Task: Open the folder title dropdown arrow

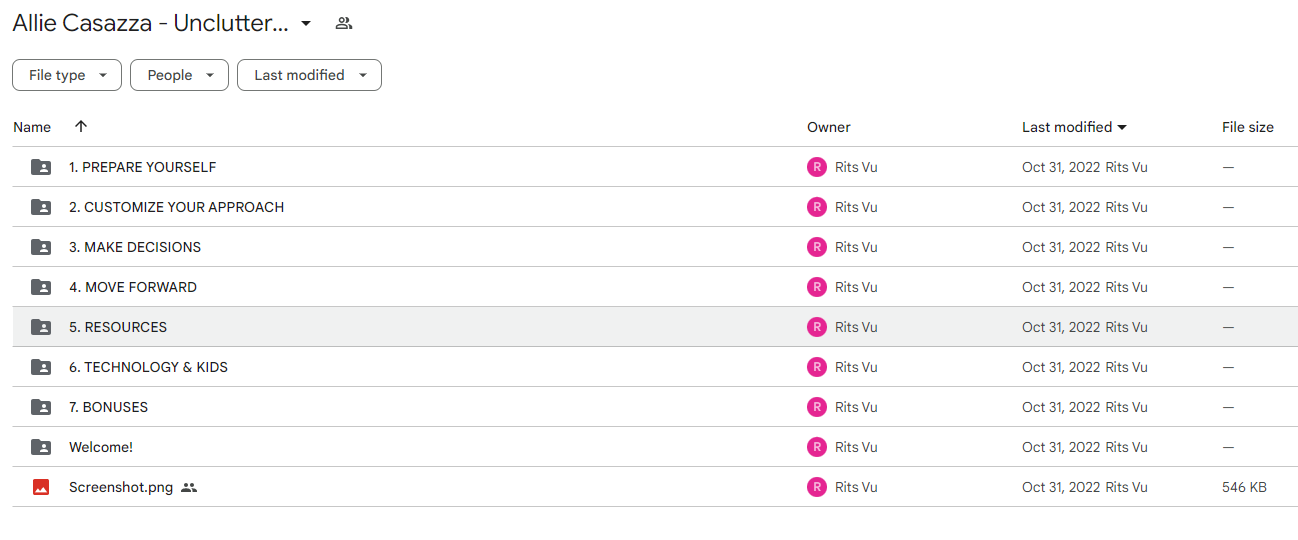Action: click(306, 23)
